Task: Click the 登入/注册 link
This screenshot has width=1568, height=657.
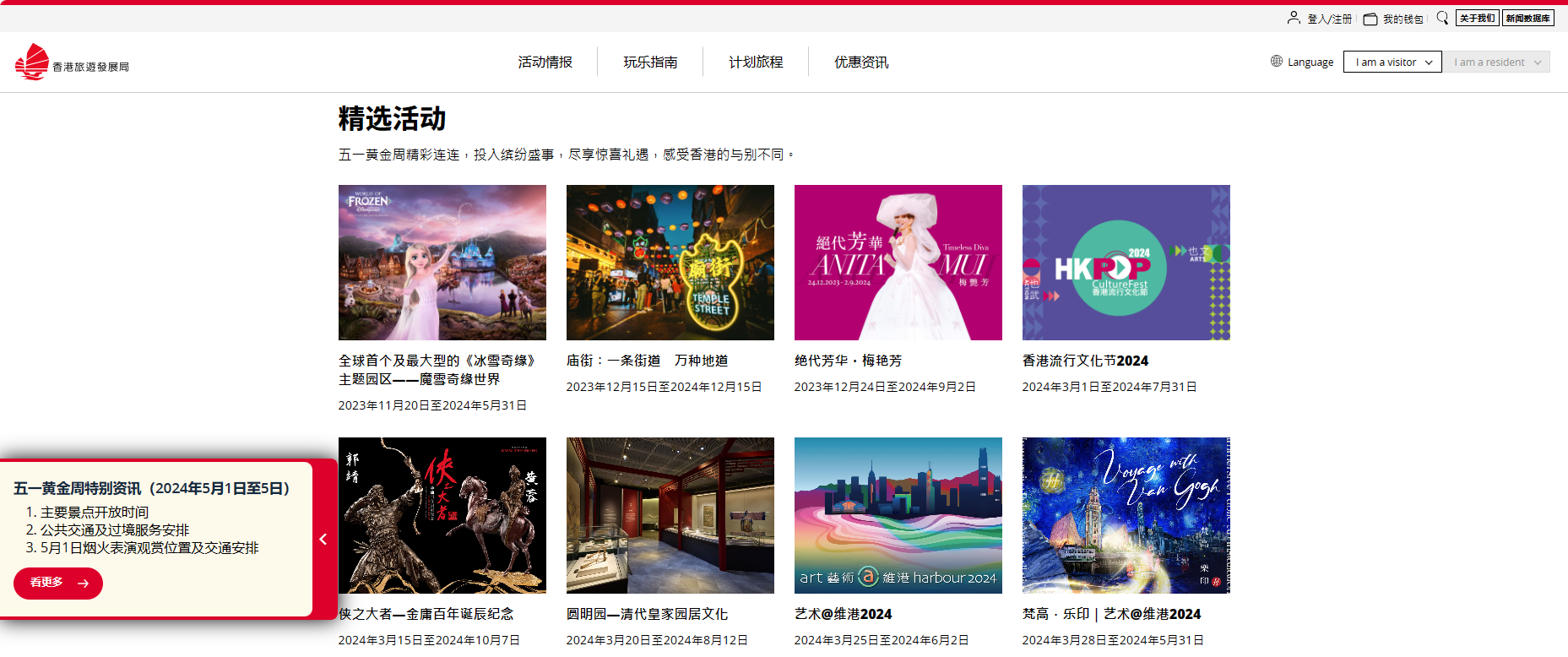Action: [1329, 19]
